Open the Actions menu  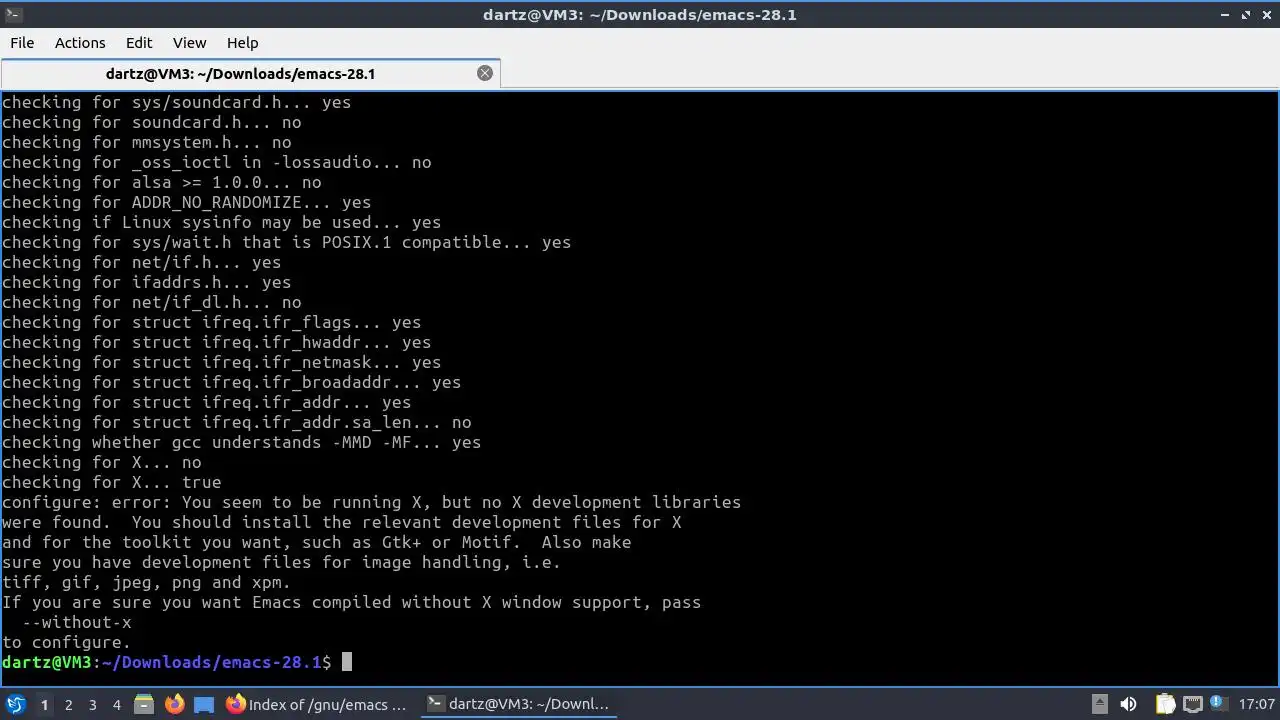(x=80, y=43)
